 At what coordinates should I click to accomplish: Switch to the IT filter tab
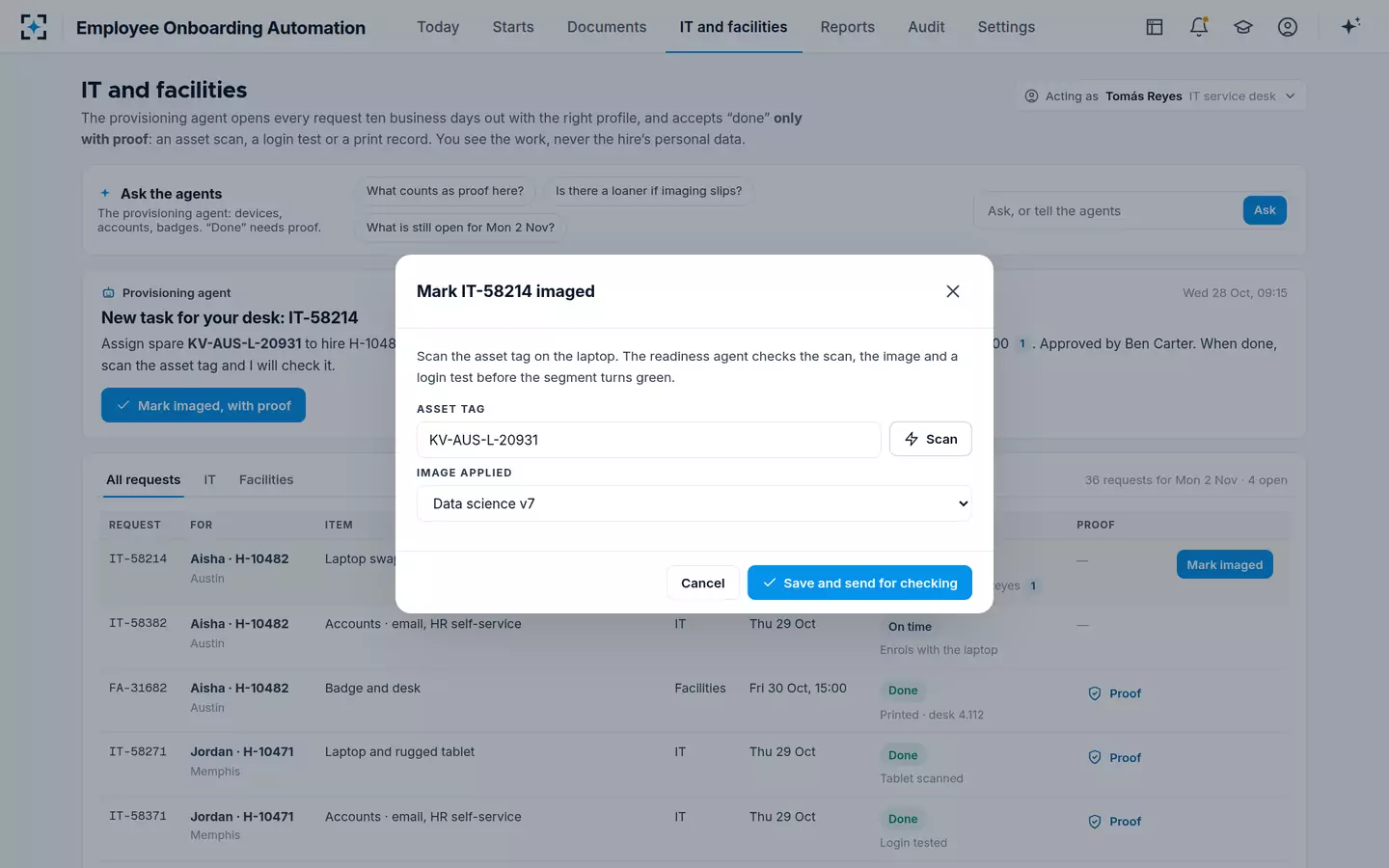click(x=209, y=479)
